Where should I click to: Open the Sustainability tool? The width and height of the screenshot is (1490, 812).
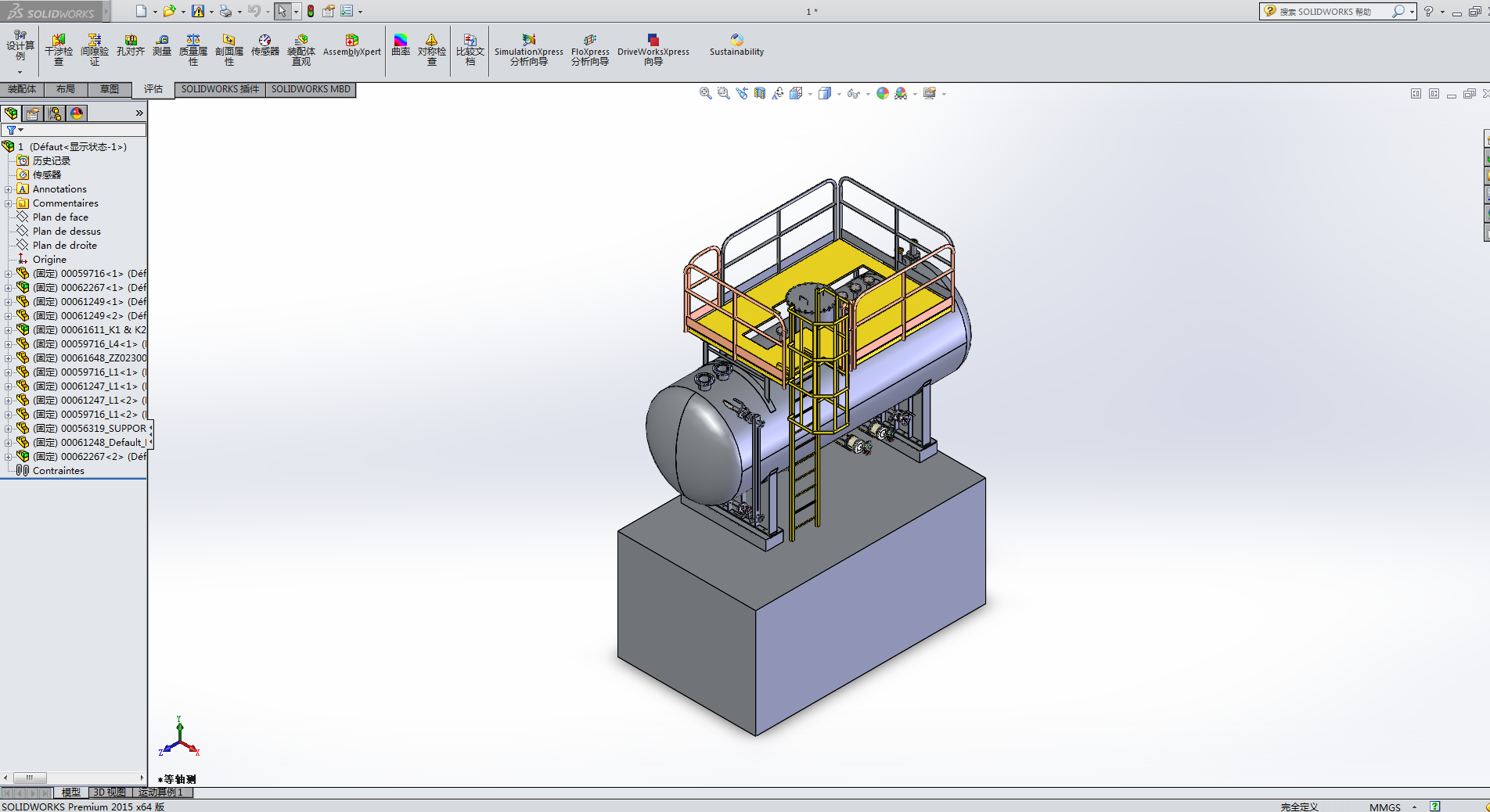[x=736, y=45]
